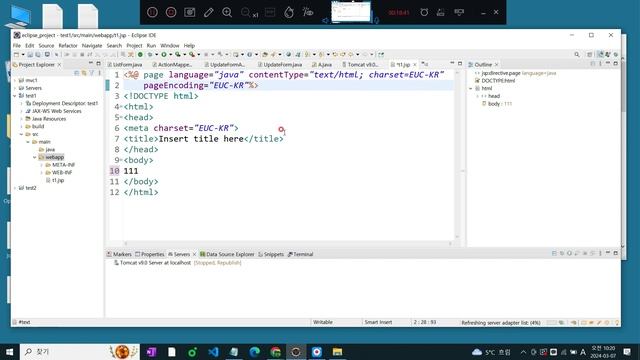Select jsp:directive.page in Outline
Screen dimensions: 640x360
coord(516,73)
